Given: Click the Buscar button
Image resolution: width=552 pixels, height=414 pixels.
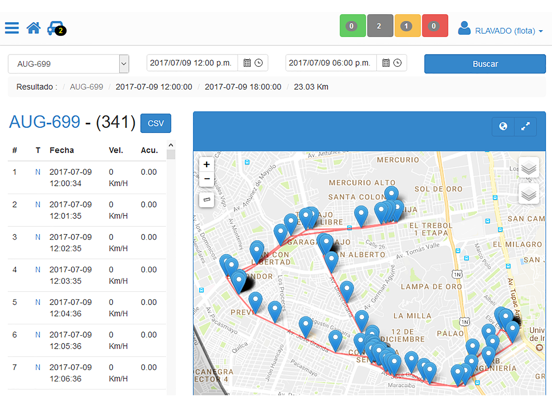Looking at the screenshot, I should pos(485,64).
